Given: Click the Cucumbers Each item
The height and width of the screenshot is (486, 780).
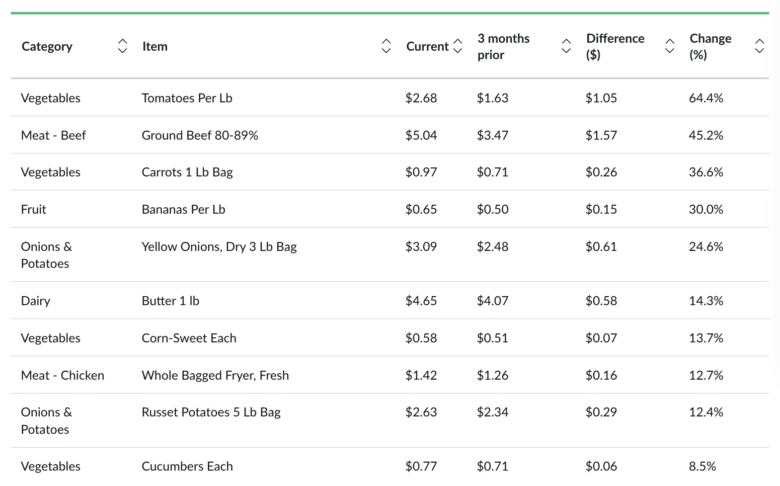Looking at the screenshot, I should pyautogui.click(x=187, y=466).
